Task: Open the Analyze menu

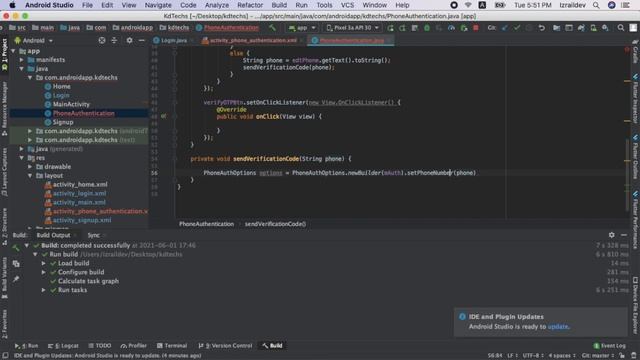Action: [x=217, y=5]
